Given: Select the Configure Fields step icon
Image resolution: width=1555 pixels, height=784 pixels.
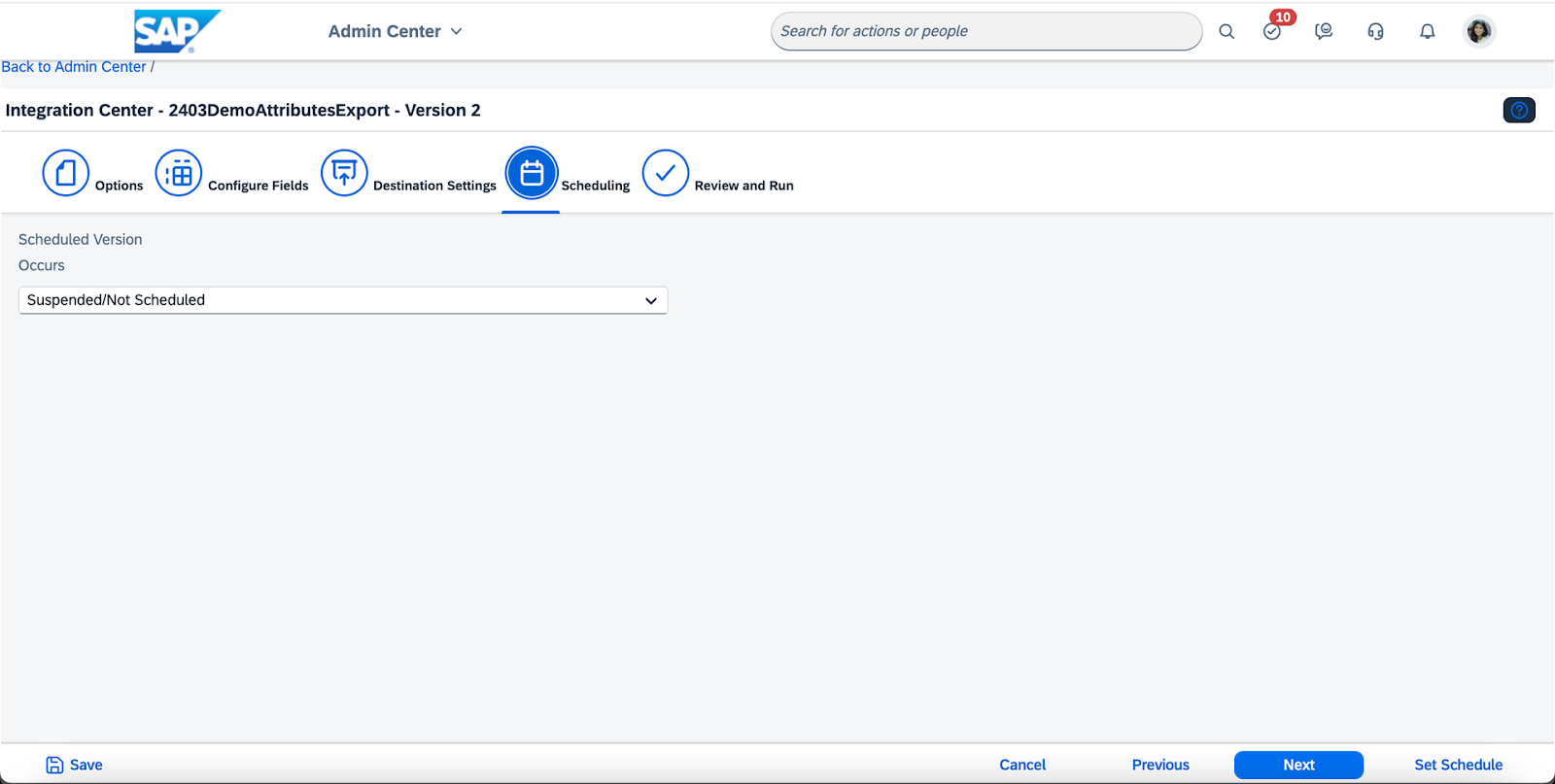Looking at the screenshot, I should (x=179, y=173).
